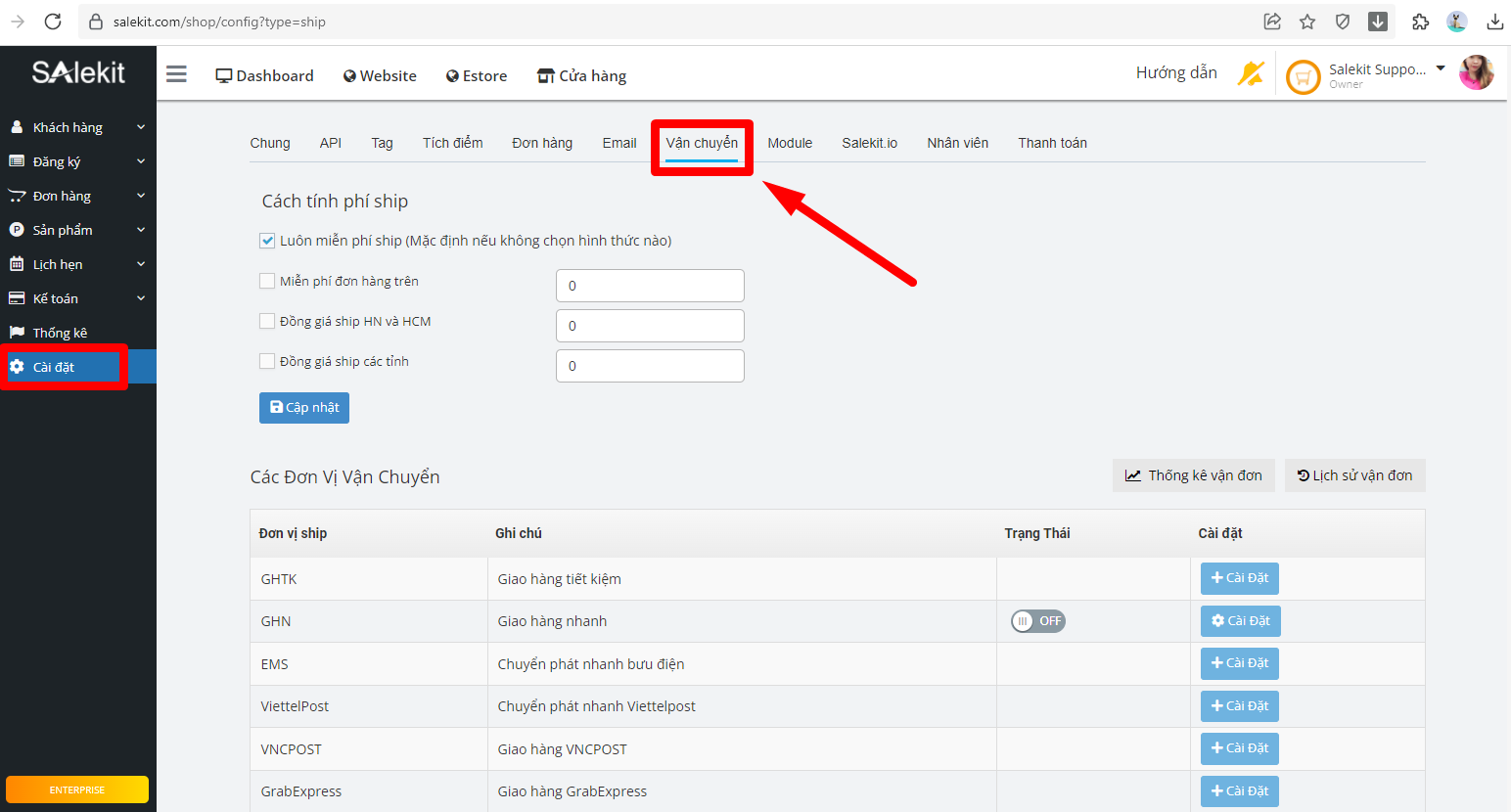This screenshot has height=812, width=1511.
Task: Click the hamburger menu icon
Action: (x=176, y=74)
